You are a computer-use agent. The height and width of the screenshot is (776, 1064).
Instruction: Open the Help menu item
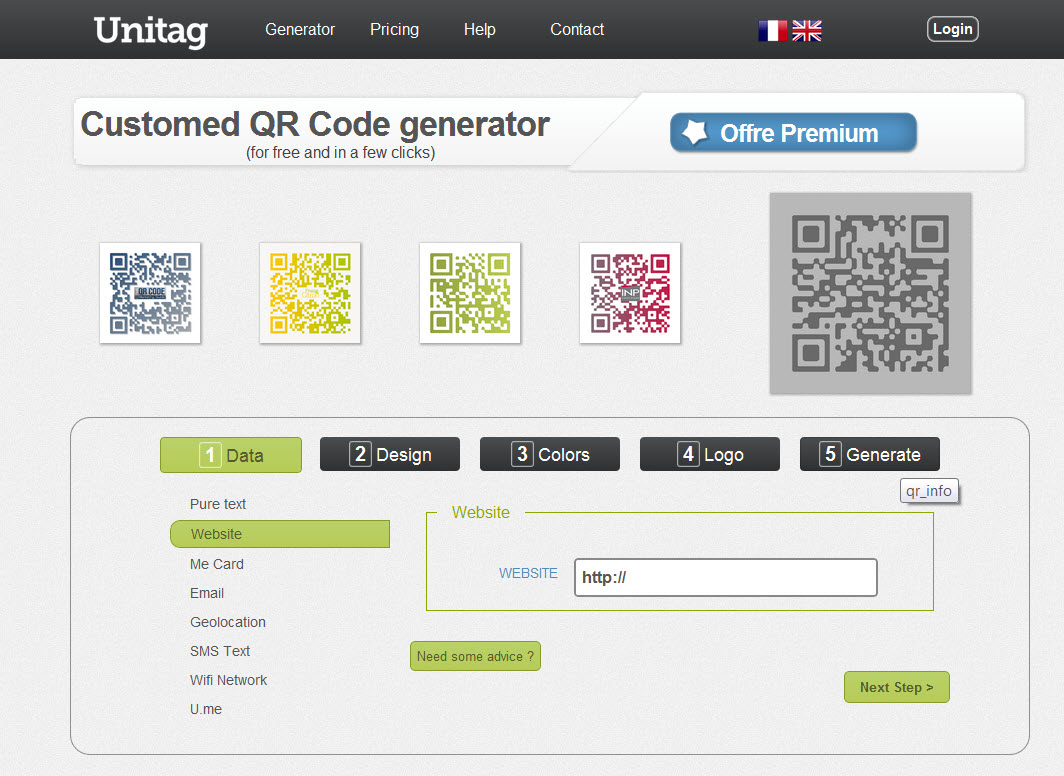pos(480,30)
